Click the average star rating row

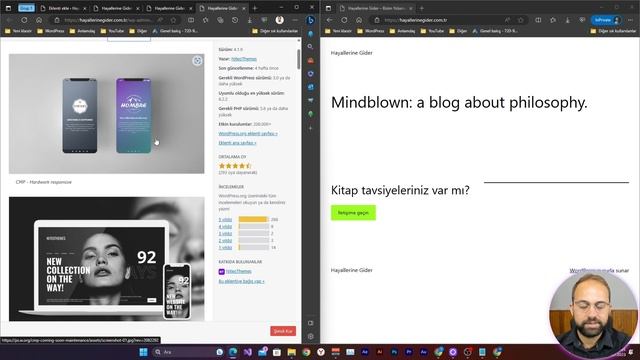pyautogui.click(x=235, y=166)
